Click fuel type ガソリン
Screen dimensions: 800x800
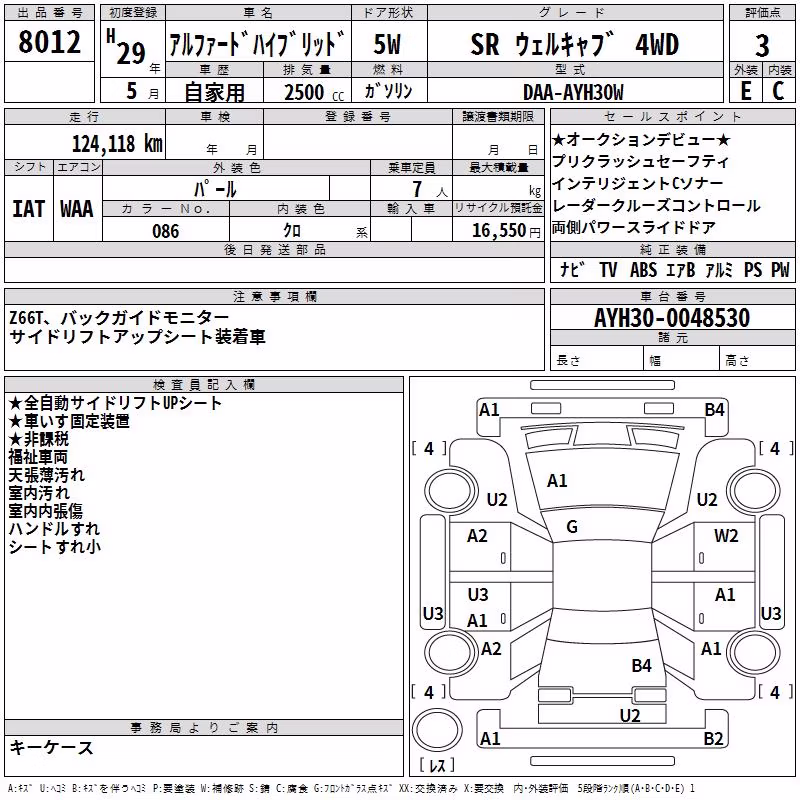[x=388, y=90]
